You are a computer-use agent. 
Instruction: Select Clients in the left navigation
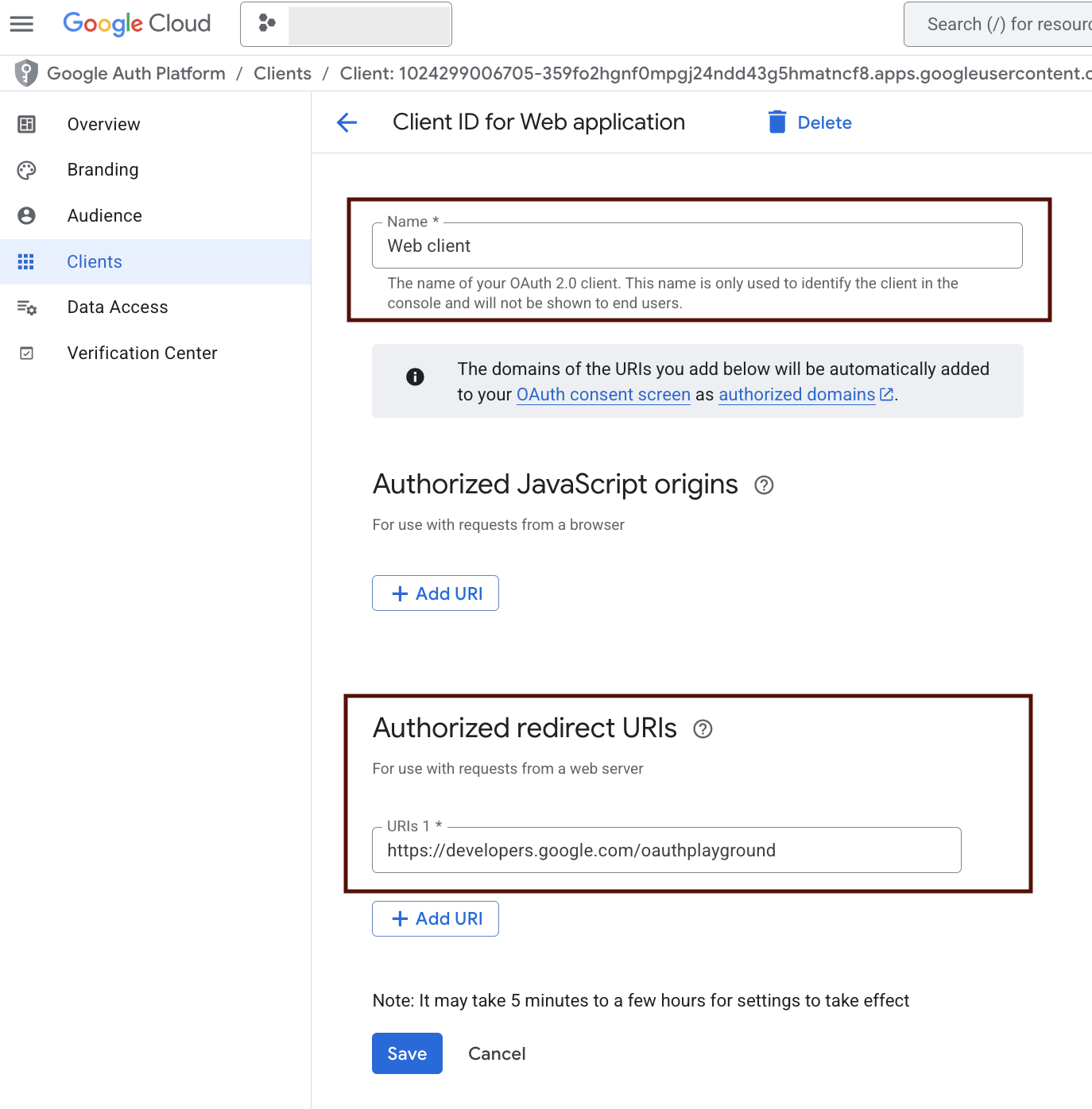95,262
